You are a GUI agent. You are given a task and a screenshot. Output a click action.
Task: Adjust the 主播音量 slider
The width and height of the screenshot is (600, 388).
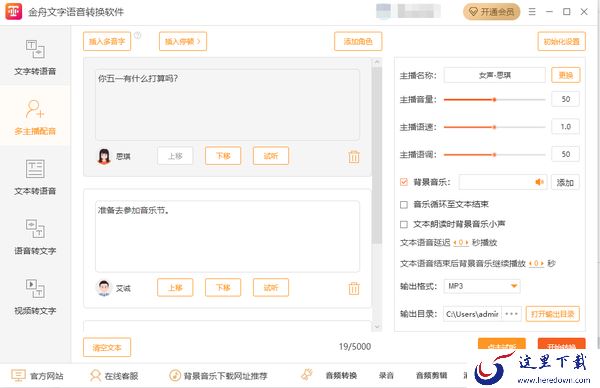pos(494,99)
